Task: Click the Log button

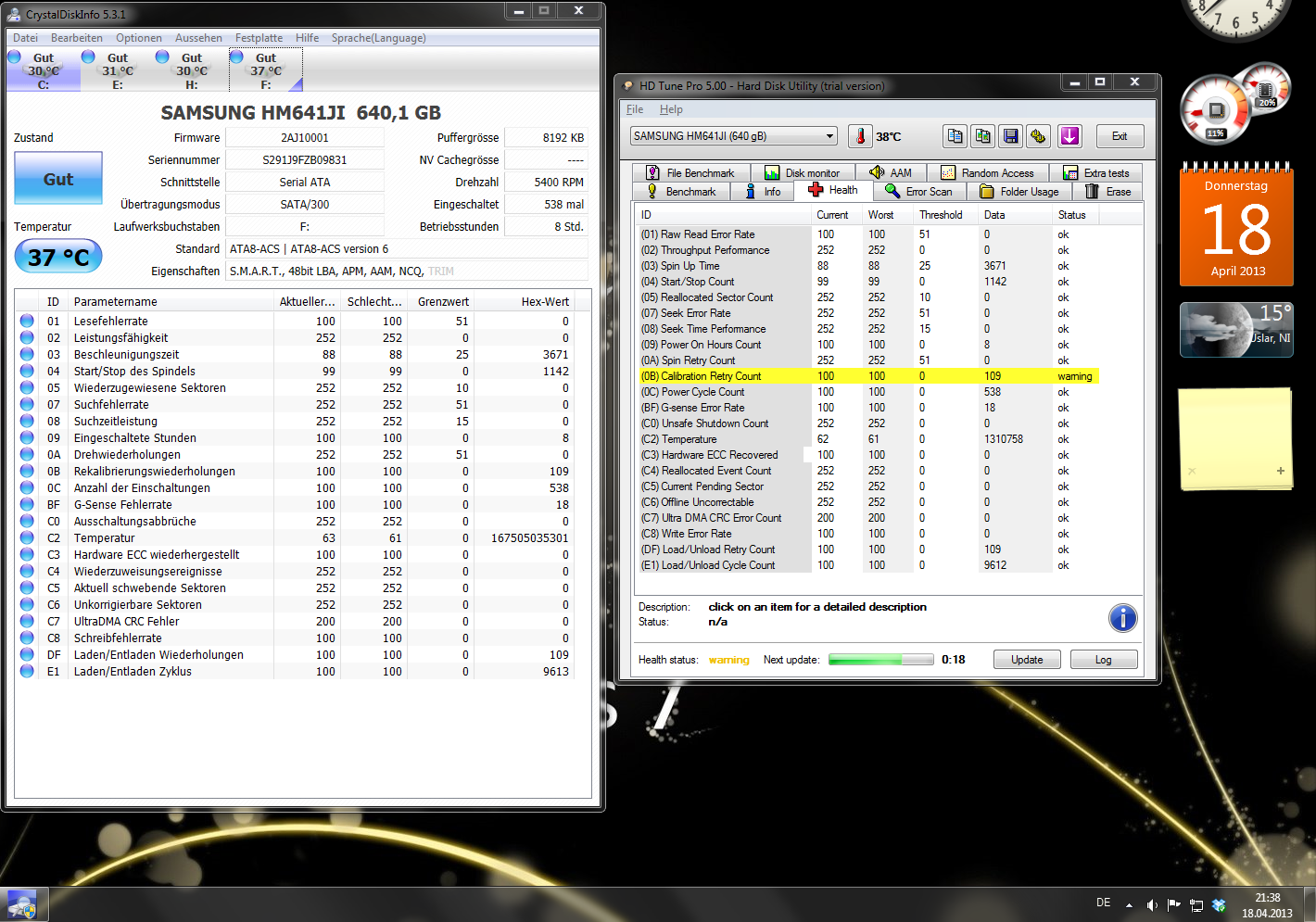Action: 1103,660
